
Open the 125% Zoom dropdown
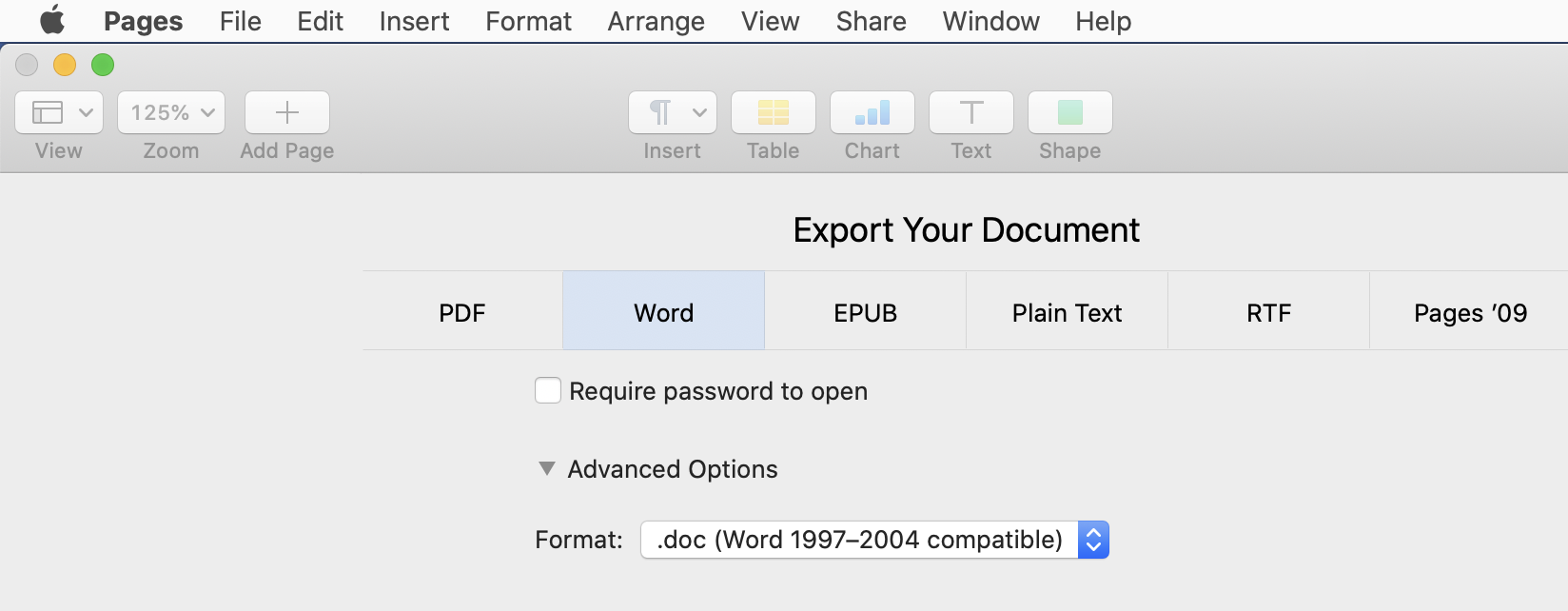tap(171, 112)
